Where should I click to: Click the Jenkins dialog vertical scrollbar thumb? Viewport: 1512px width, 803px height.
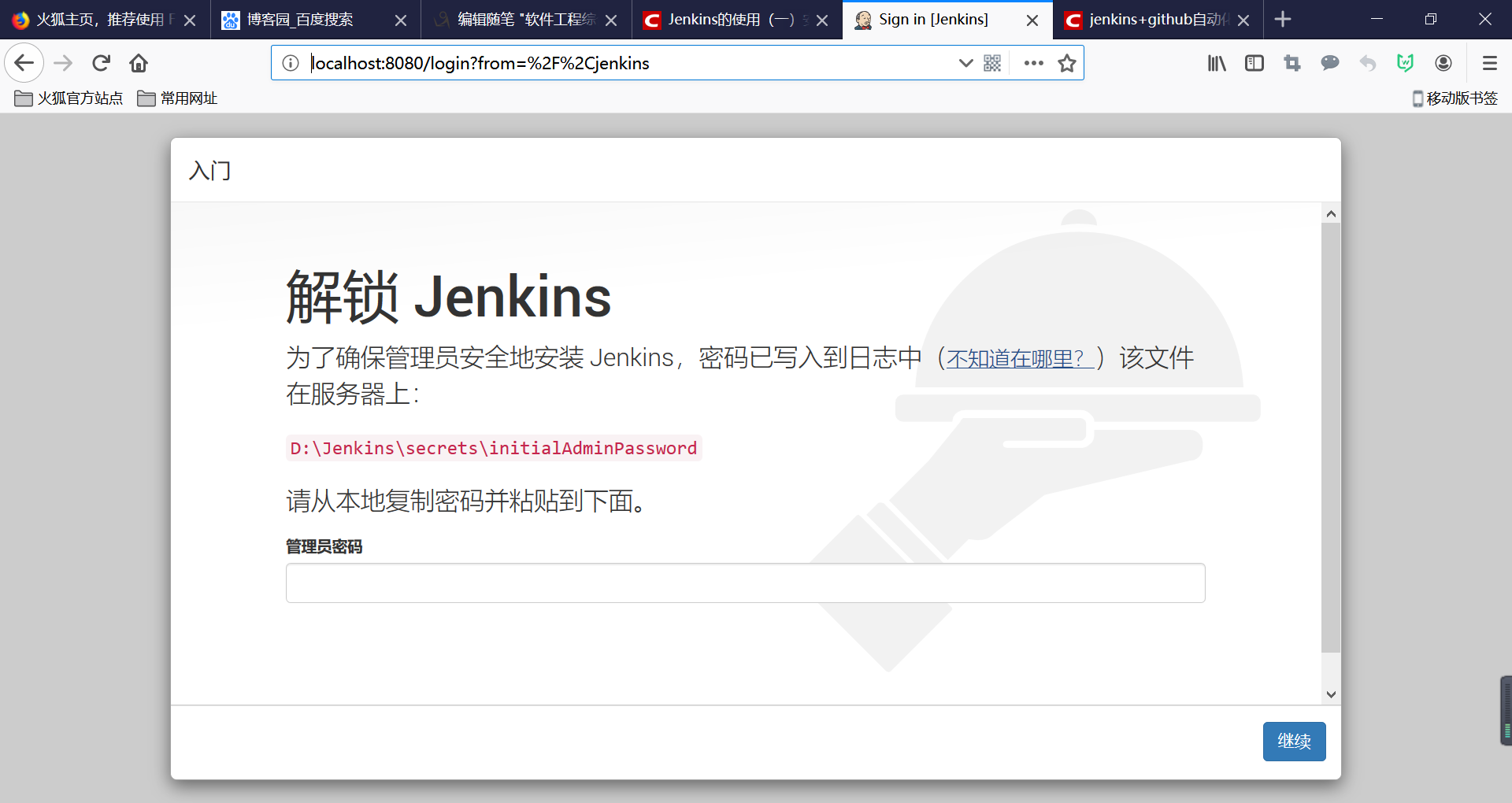(x=1331, y=438)
